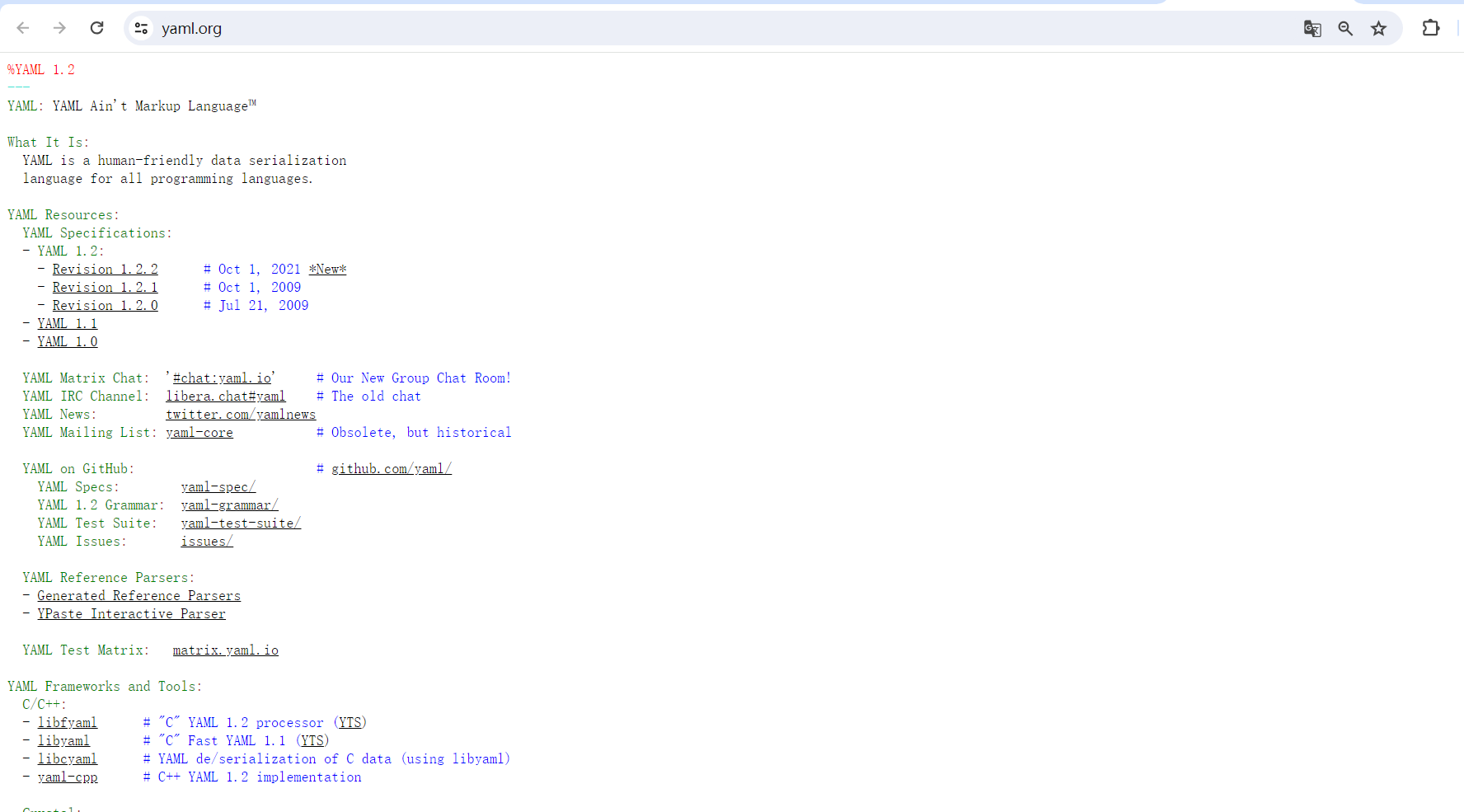This screenshot has height=812, width=1464.
Task: Click YTS link on the libyaml row
Action: [x=312, y=741]
